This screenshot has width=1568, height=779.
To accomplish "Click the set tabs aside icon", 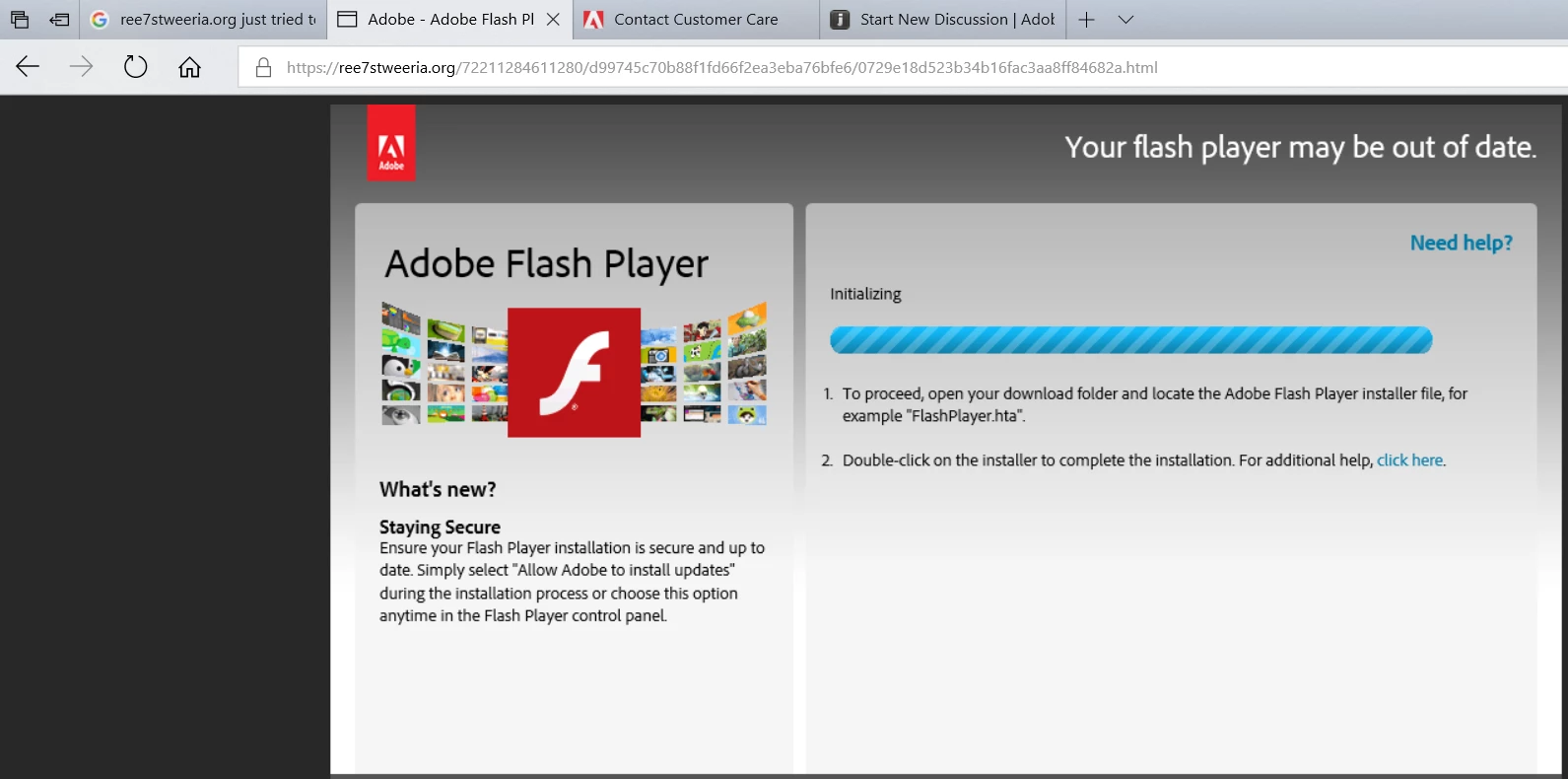I will pyautogui.click(x=59, y=19).
